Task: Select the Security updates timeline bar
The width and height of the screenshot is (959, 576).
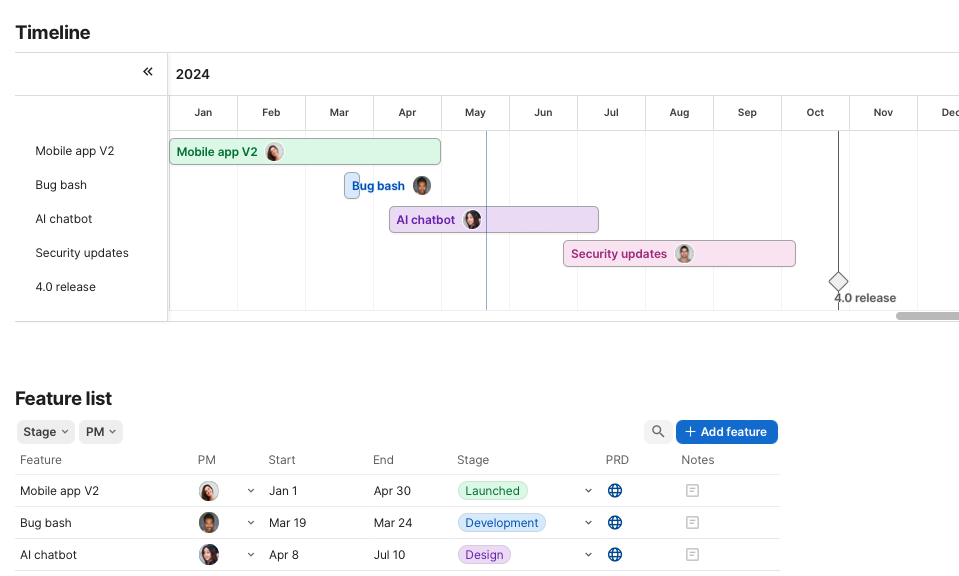Action: coord(678,254)
